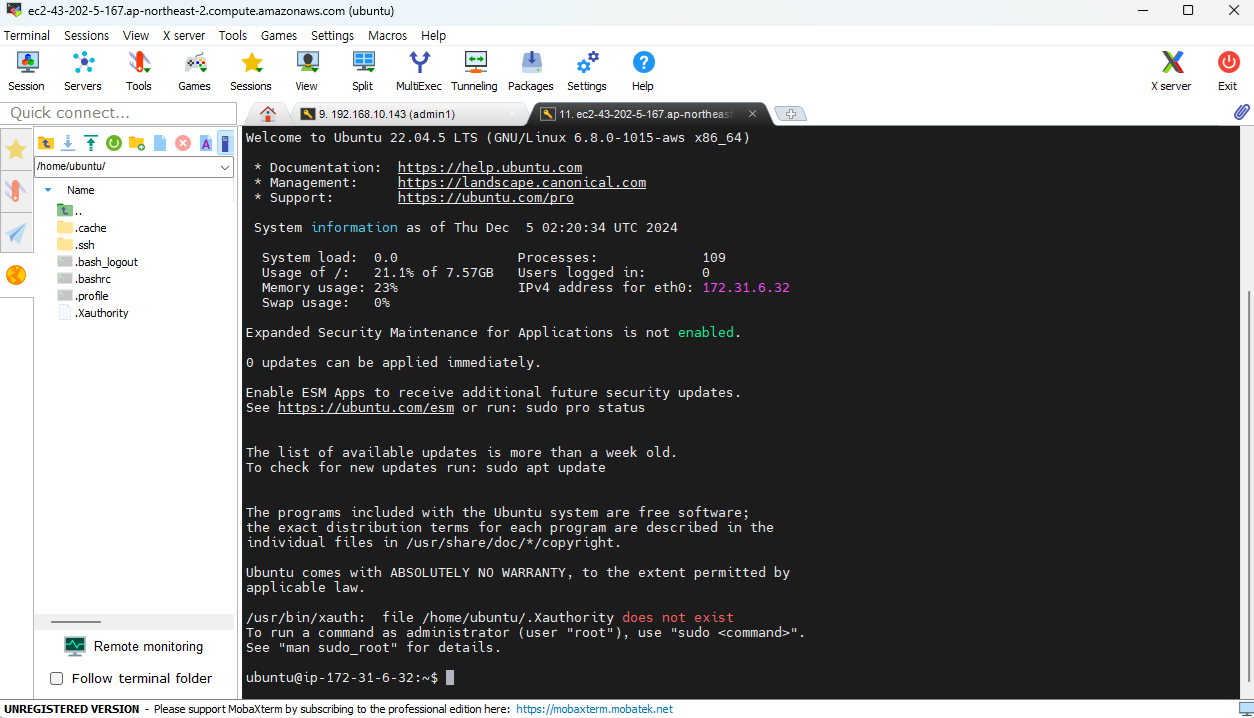
Task: Open the Settings gears icon
Action: (587, 71)
